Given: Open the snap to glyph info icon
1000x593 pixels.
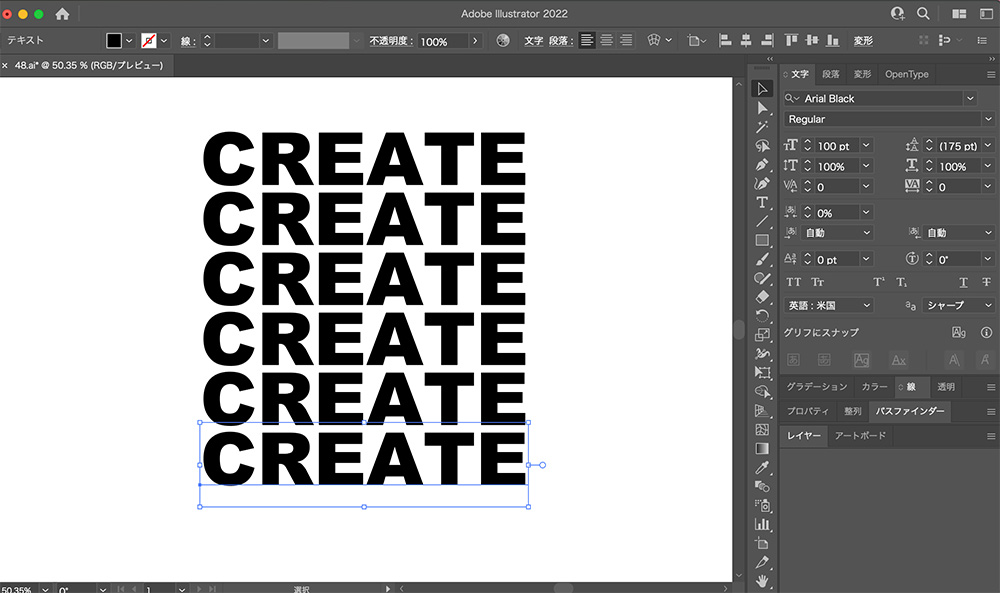Looking at the screenshot, I should pyautogui.click(x=986, y=332).
